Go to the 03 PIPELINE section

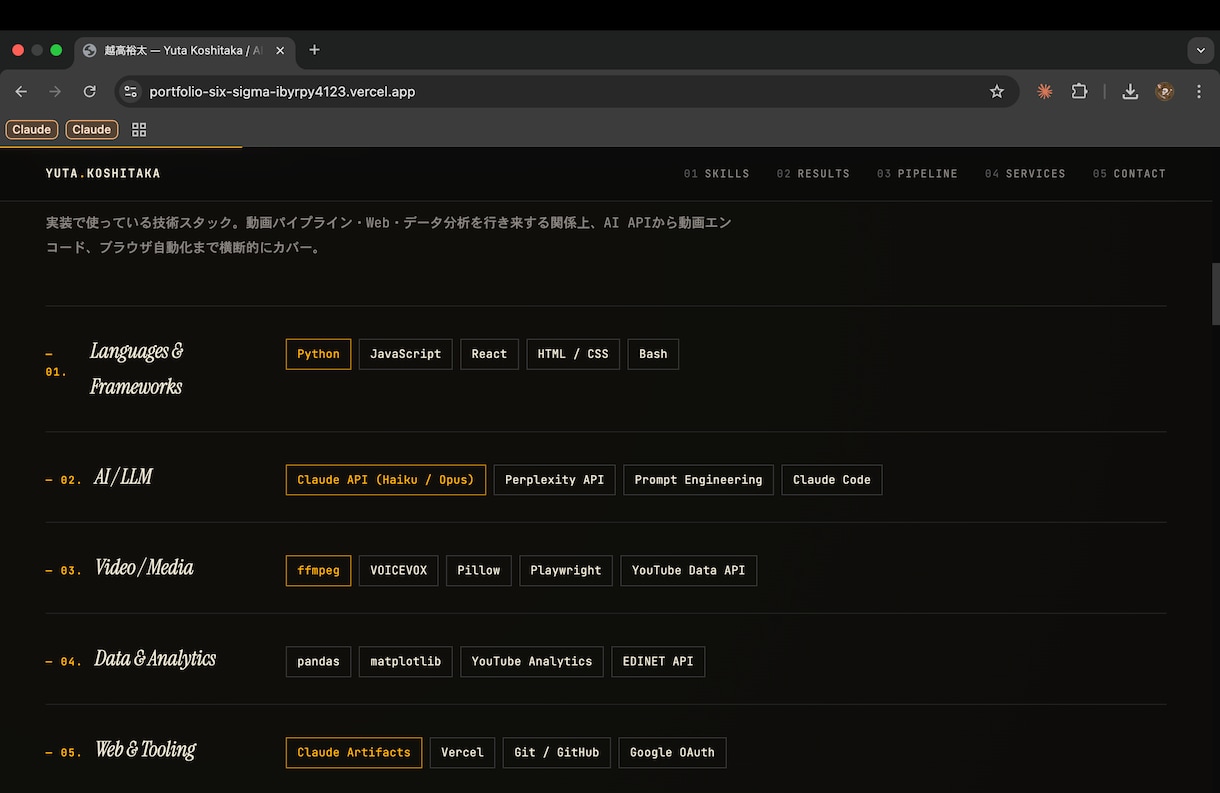tap(917, 173)
